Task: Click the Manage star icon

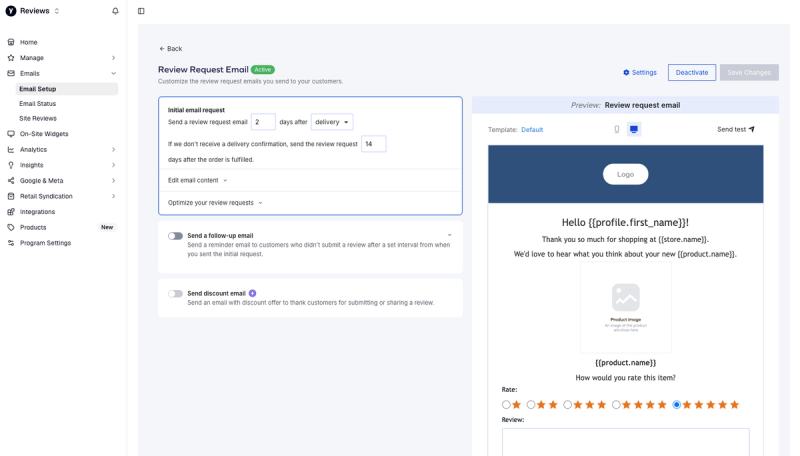Action: click(x=11, y=58)
